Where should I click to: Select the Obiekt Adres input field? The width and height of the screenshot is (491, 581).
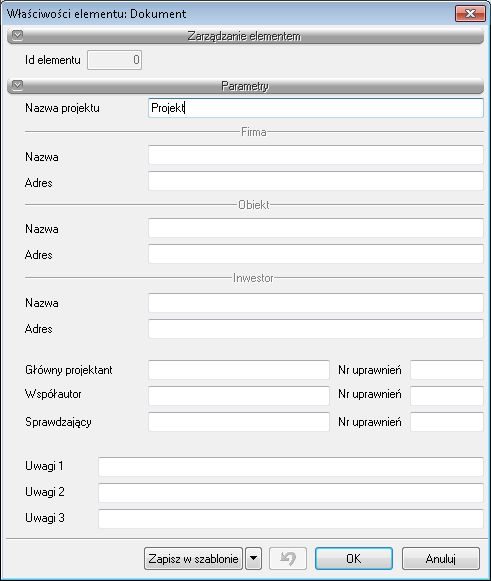[x=316, y=254]
